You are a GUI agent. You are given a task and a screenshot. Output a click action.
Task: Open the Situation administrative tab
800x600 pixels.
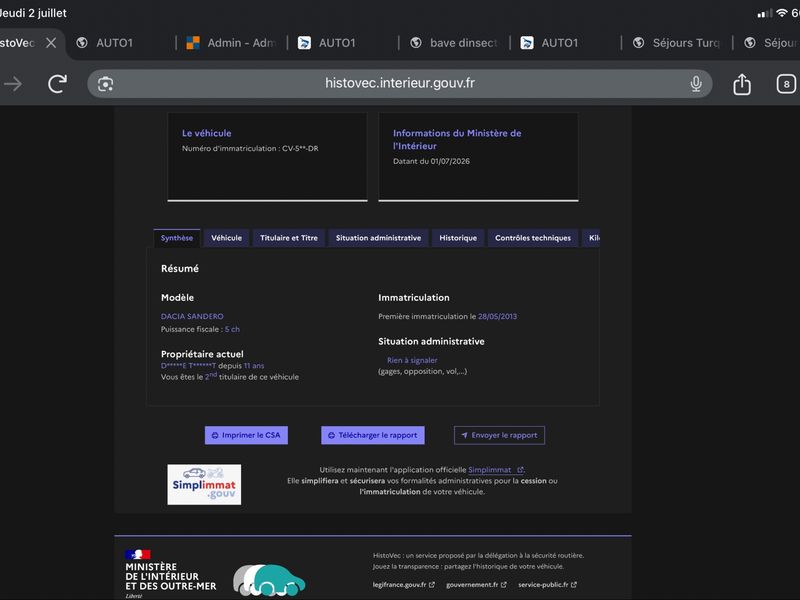pos(379,238)
